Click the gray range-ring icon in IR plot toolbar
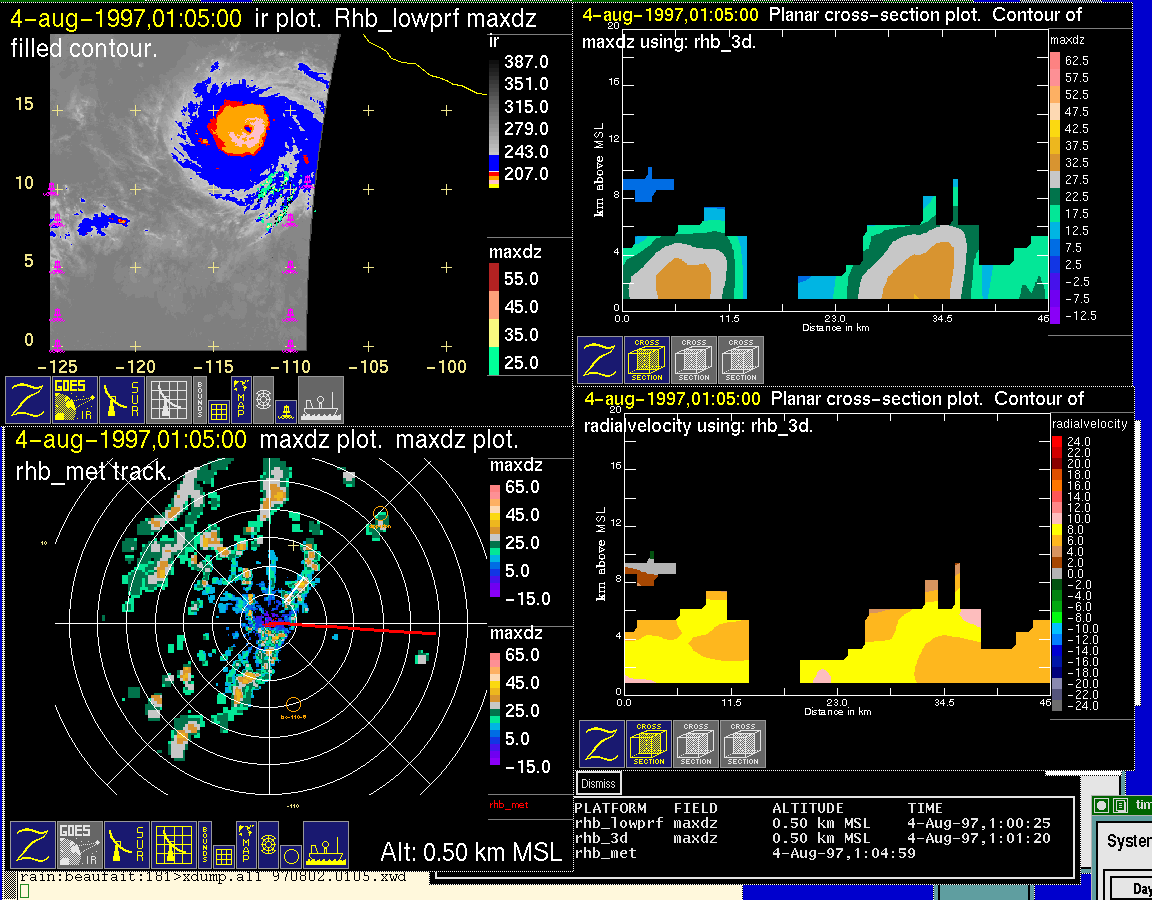The image size is (1152, 900). click(x=263, y=400)
